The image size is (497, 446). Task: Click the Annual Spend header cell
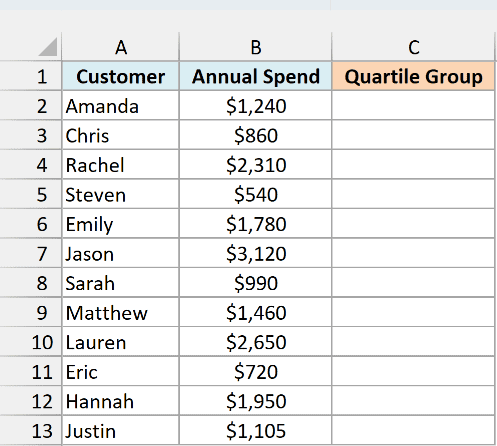click(x=255, y=76)
